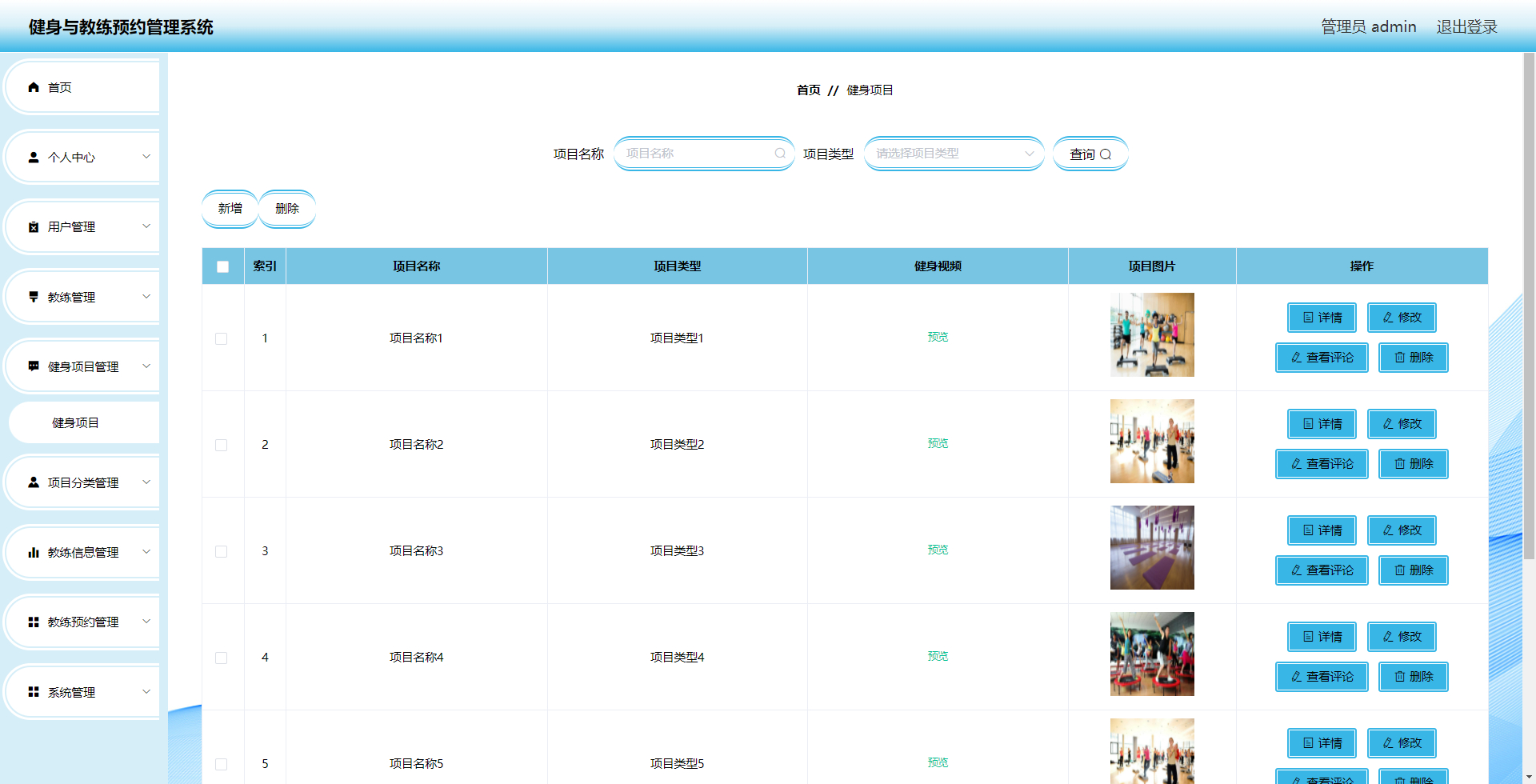Select the 首页 home icon in sidebar

[x=33, y=86]
